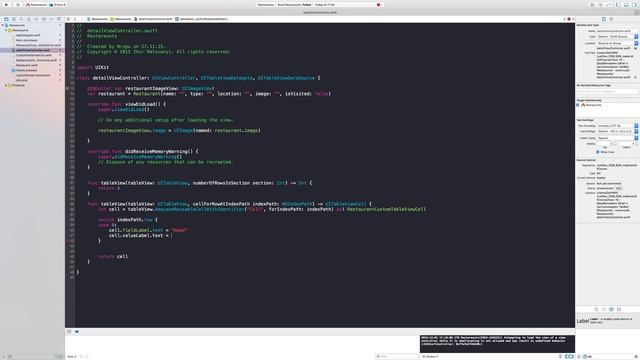Switch to the Quick Help inspector tab

pyautogui.click(x=611, y=19)
